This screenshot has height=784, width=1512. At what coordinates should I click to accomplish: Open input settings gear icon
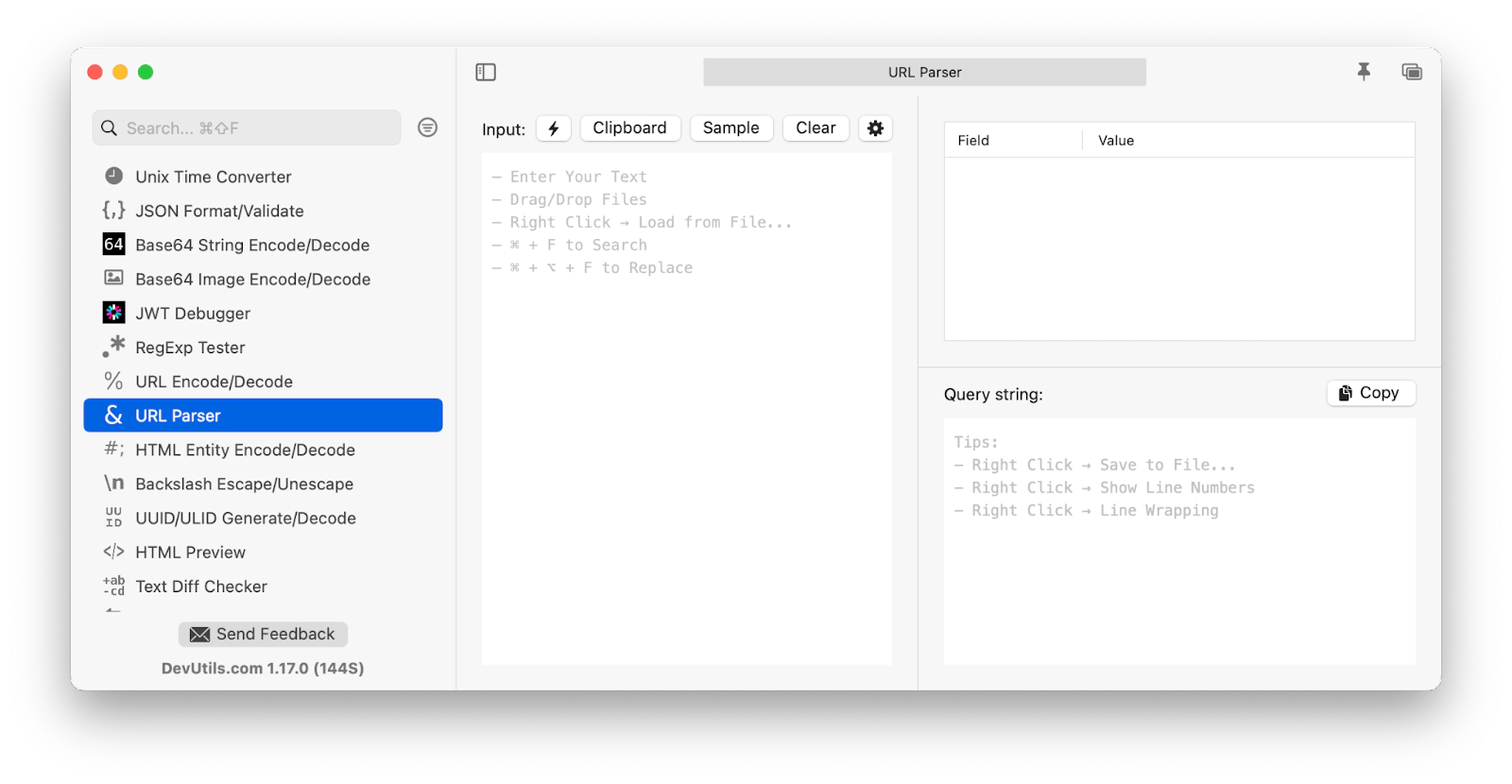876,128
